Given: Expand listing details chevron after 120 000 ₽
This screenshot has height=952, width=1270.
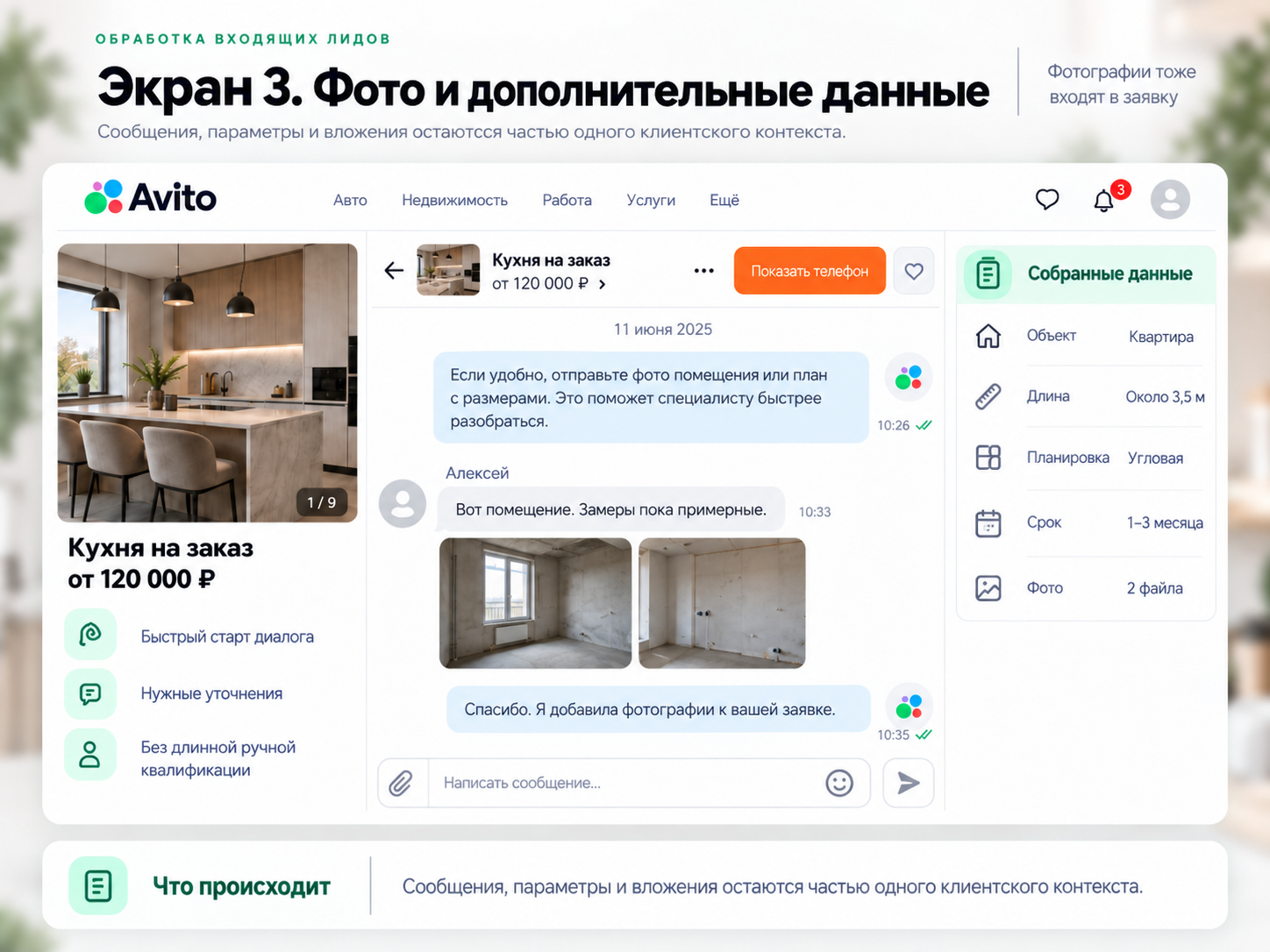Looking at the screenshot, I should [602, 284].
